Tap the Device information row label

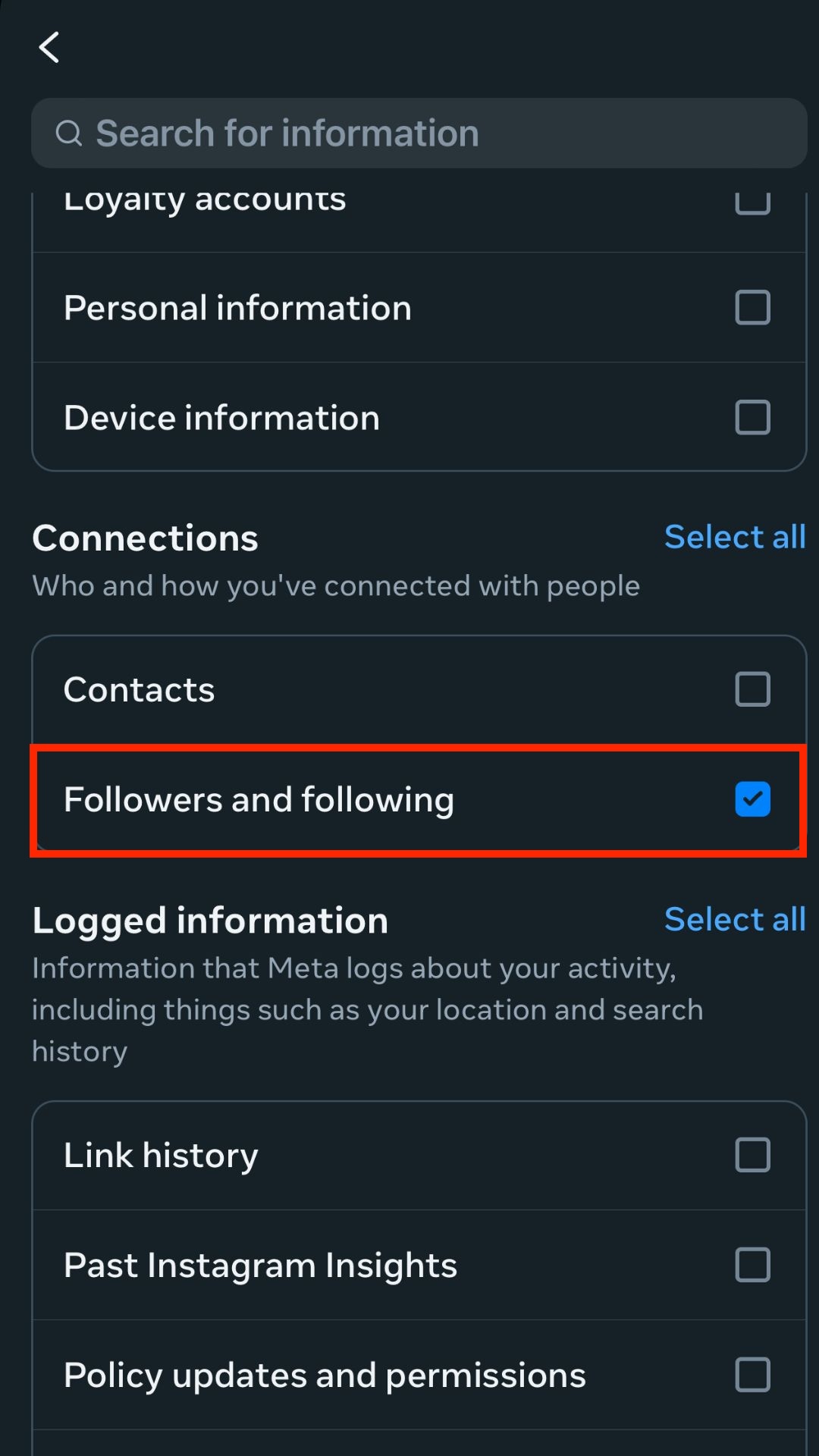coord(221,418)
